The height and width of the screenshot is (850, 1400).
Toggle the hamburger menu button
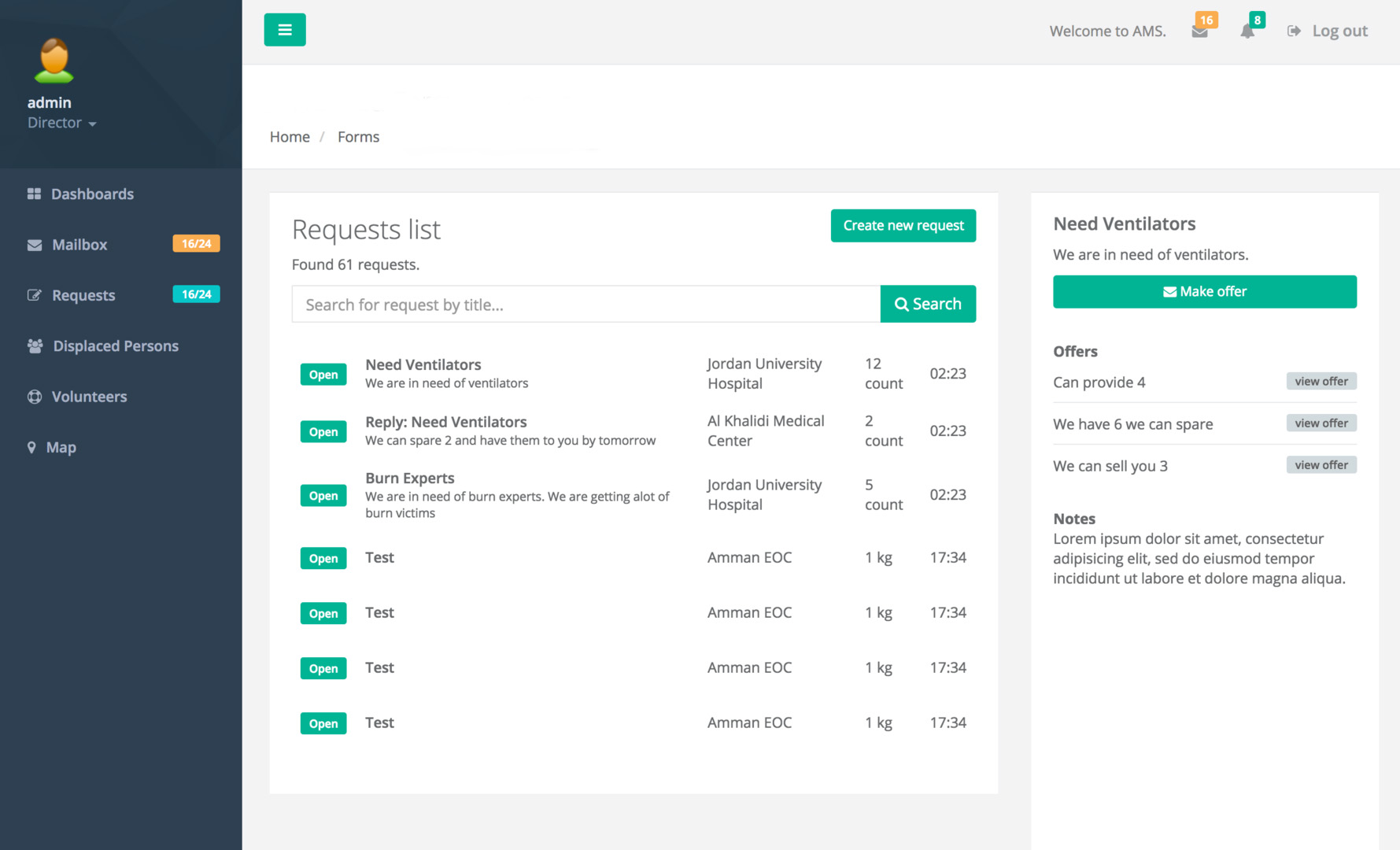[285, 30]
